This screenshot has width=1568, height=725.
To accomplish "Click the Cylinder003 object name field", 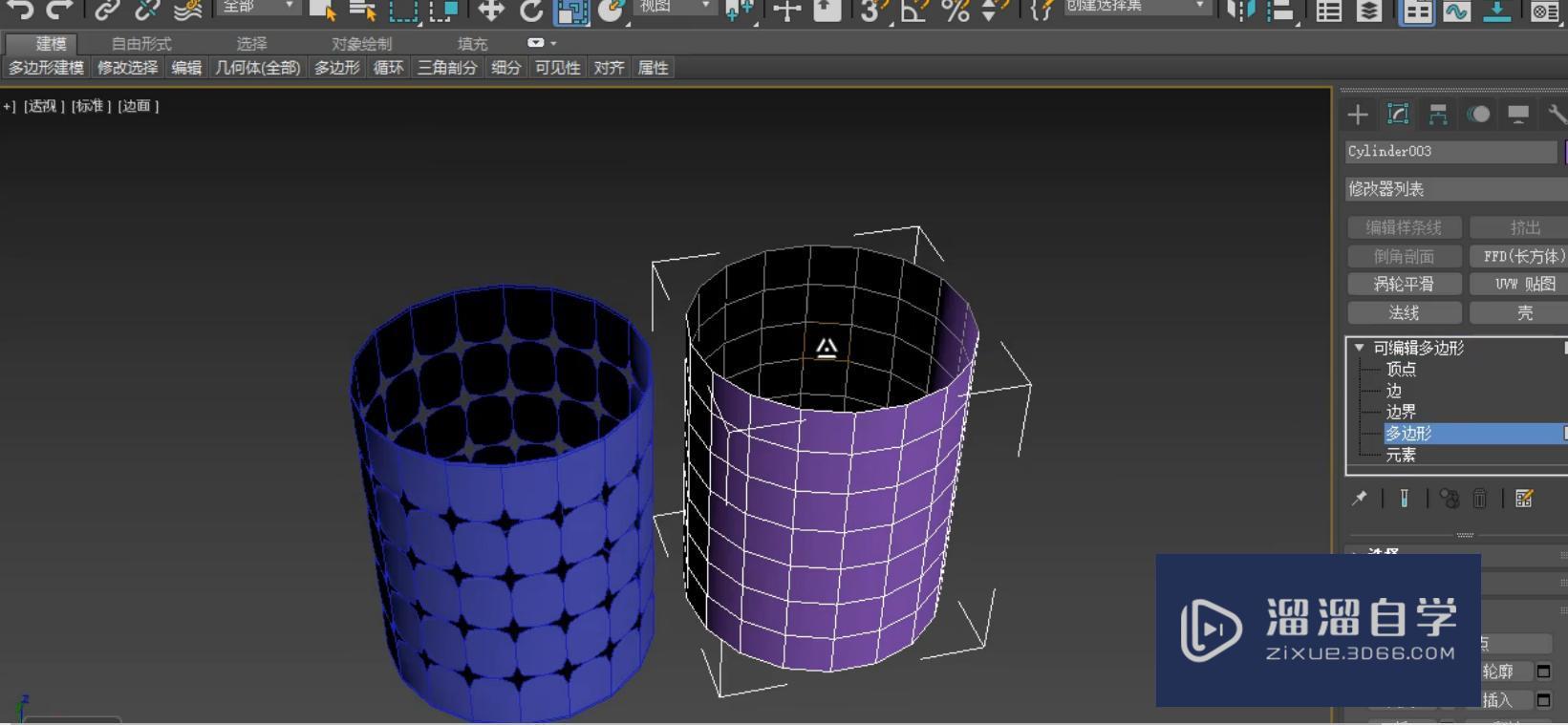I will pos(1450,151).
